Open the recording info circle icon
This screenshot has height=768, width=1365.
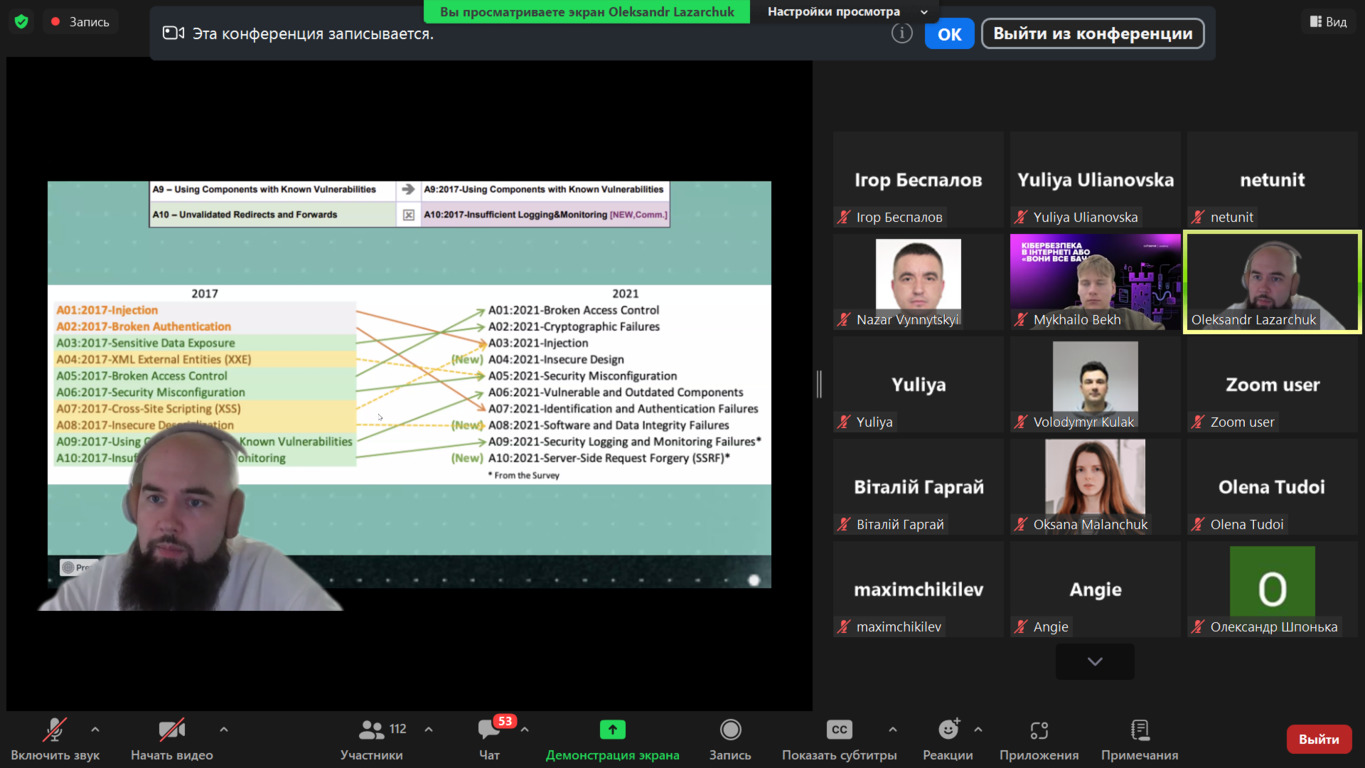pyautogui.click(x=902, y=33)
